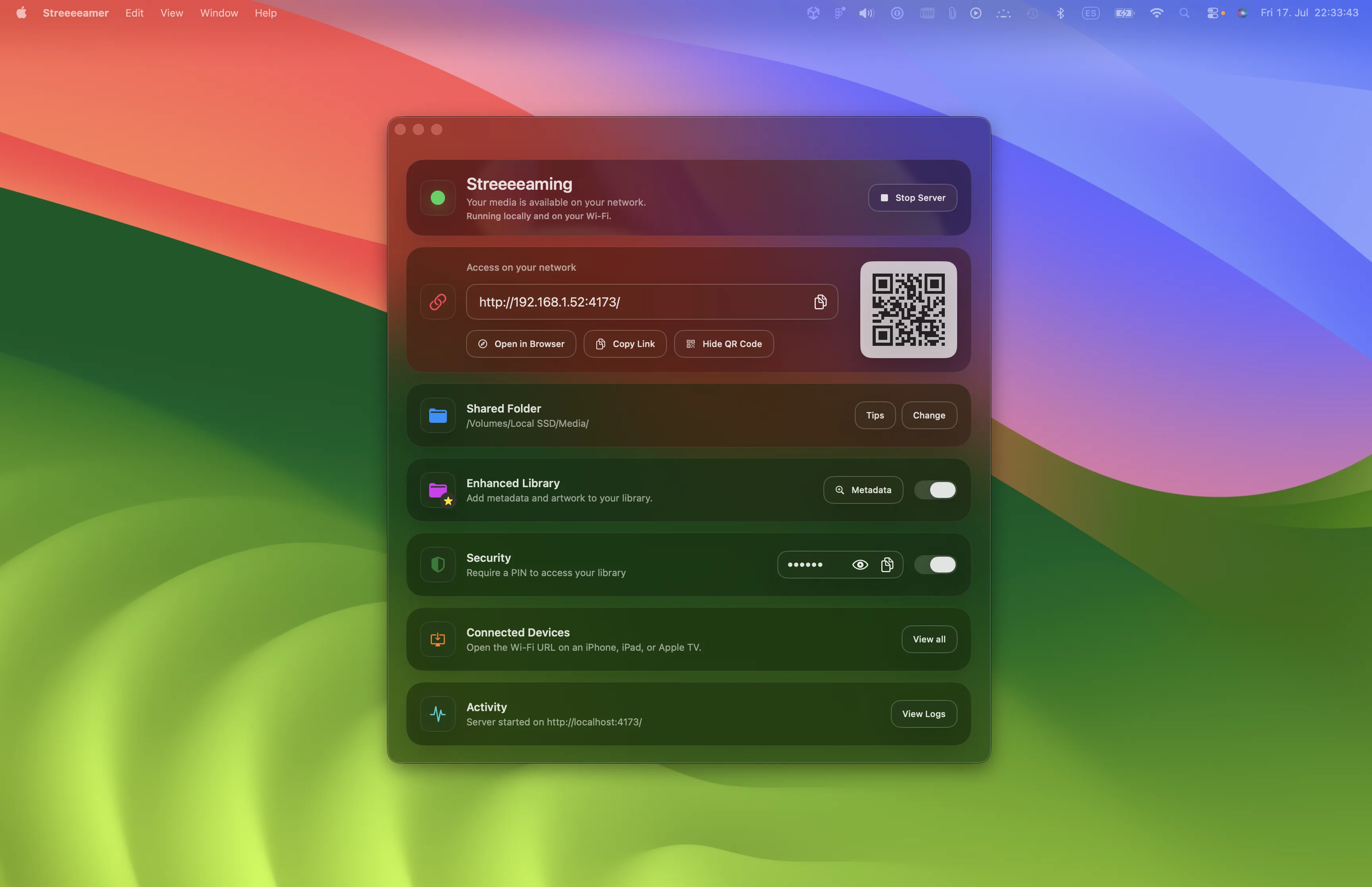Click the date and time clock
1372x887 pixels.
click(1309, 13)
